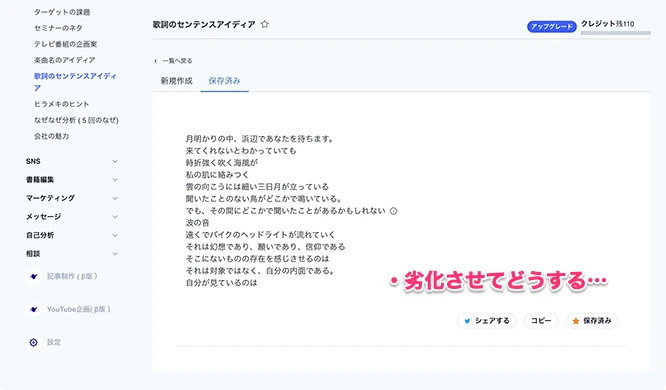666x390 pixels.
Task: Click the メッセージ category label
Action: pyautogui.click(x=43, y=217)
